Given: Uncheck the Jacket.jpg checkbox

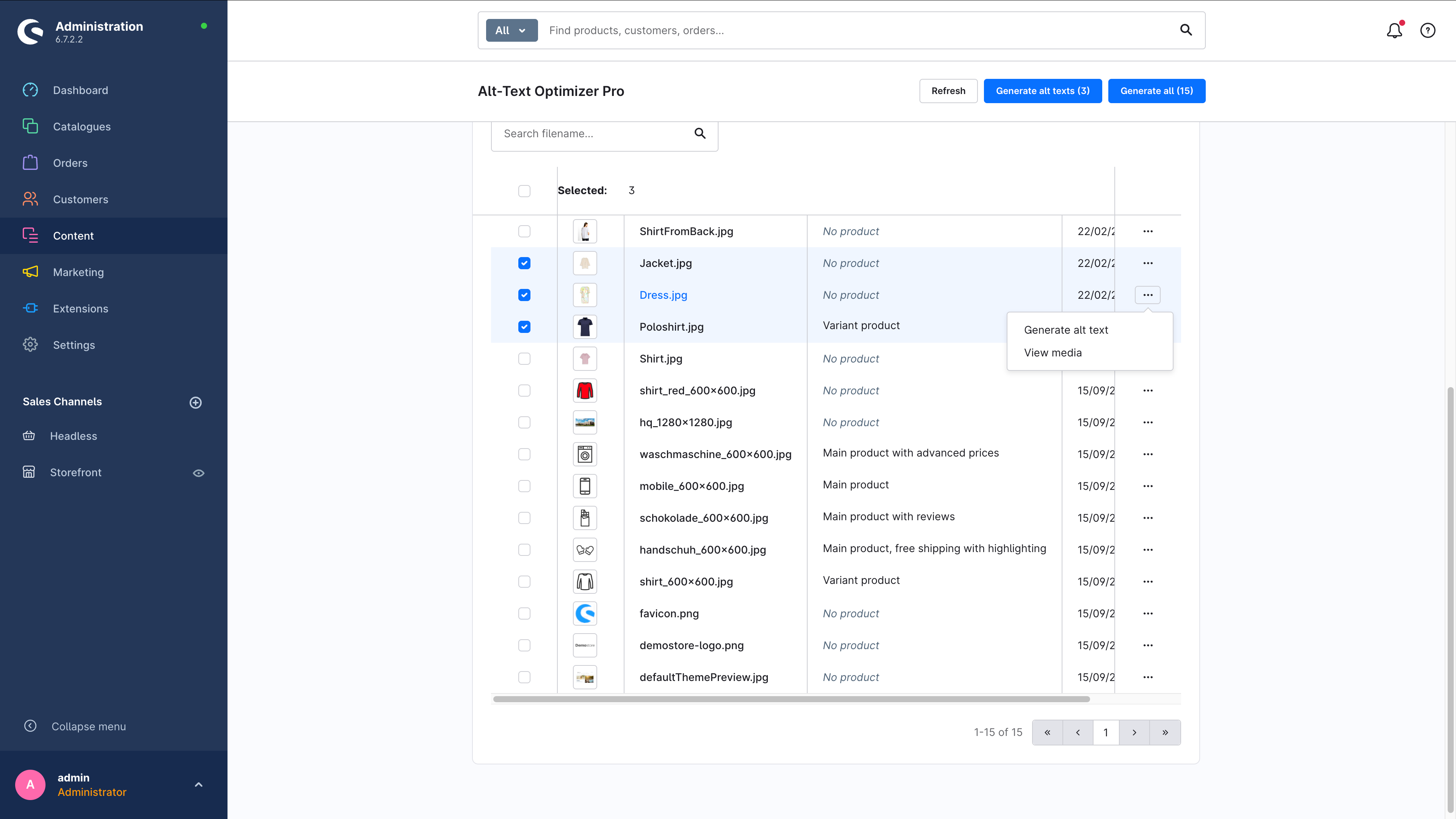Looking at the screenshot, I should [524, 263].
